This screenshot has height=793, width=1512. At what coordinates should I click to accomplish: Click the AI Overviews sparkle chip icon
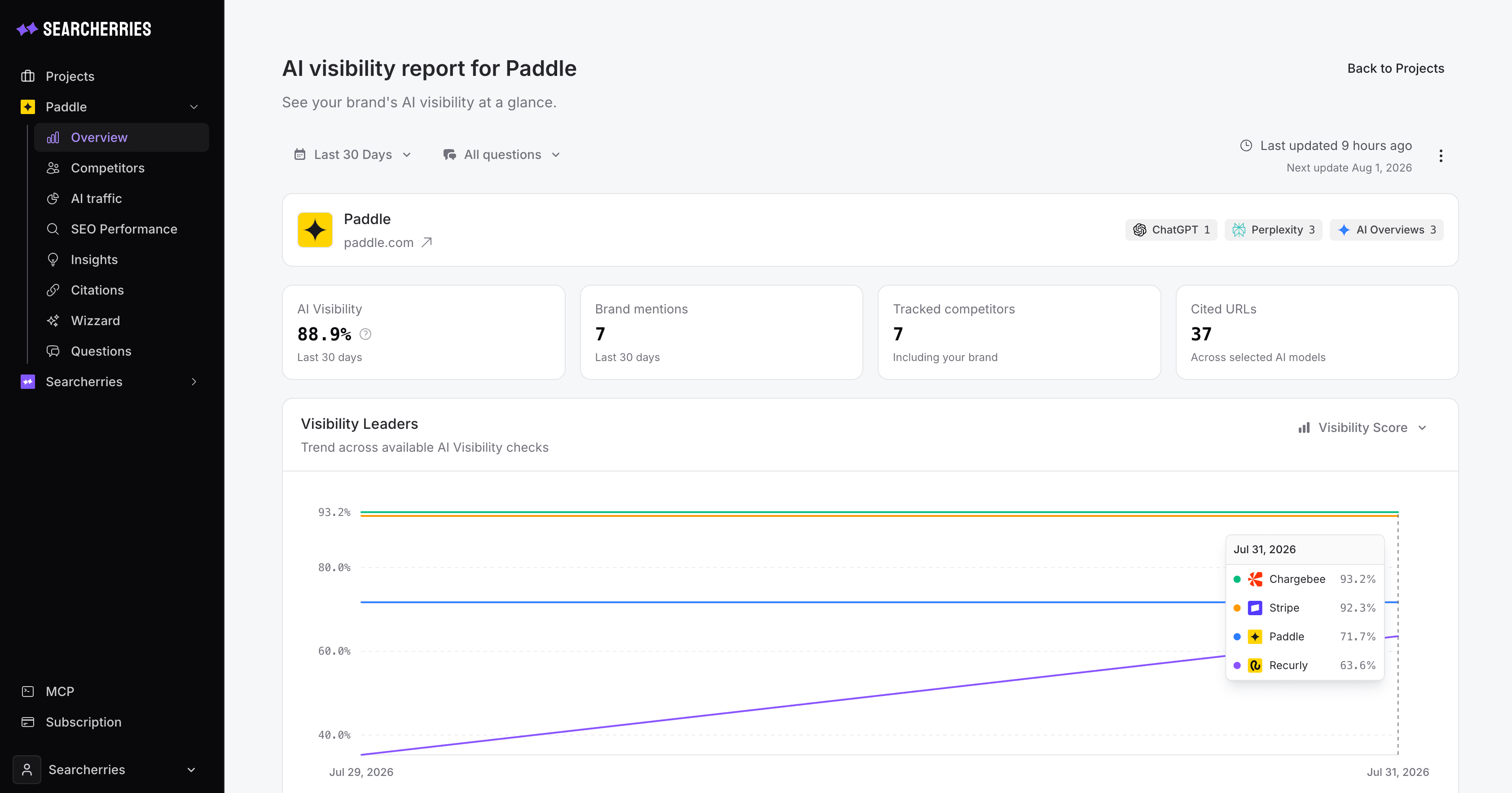pyautogui.click(x=1344, y=229)
